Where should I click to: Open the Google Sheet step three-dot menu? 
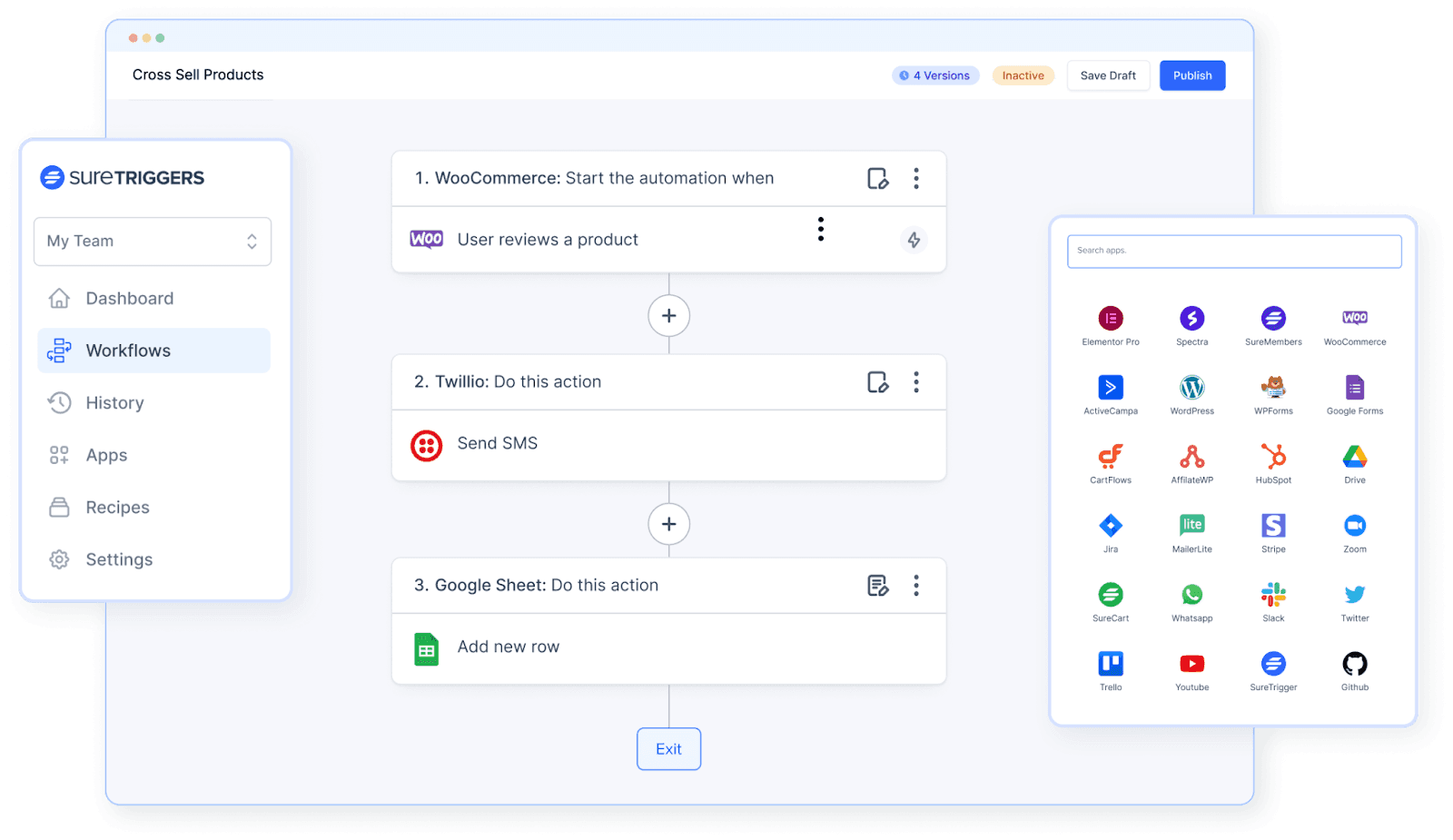tap(916, 586)
